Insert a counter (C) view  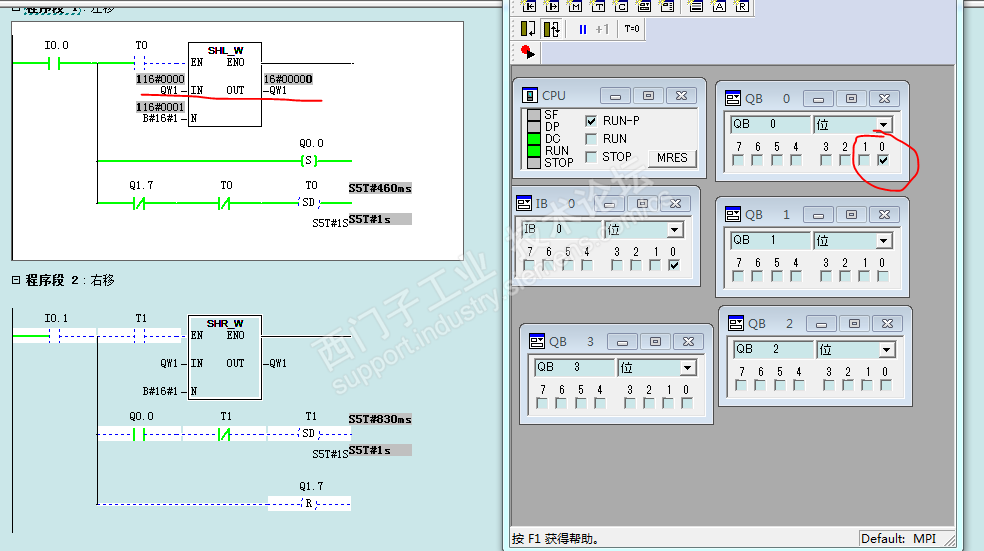(x=621, y=6)
